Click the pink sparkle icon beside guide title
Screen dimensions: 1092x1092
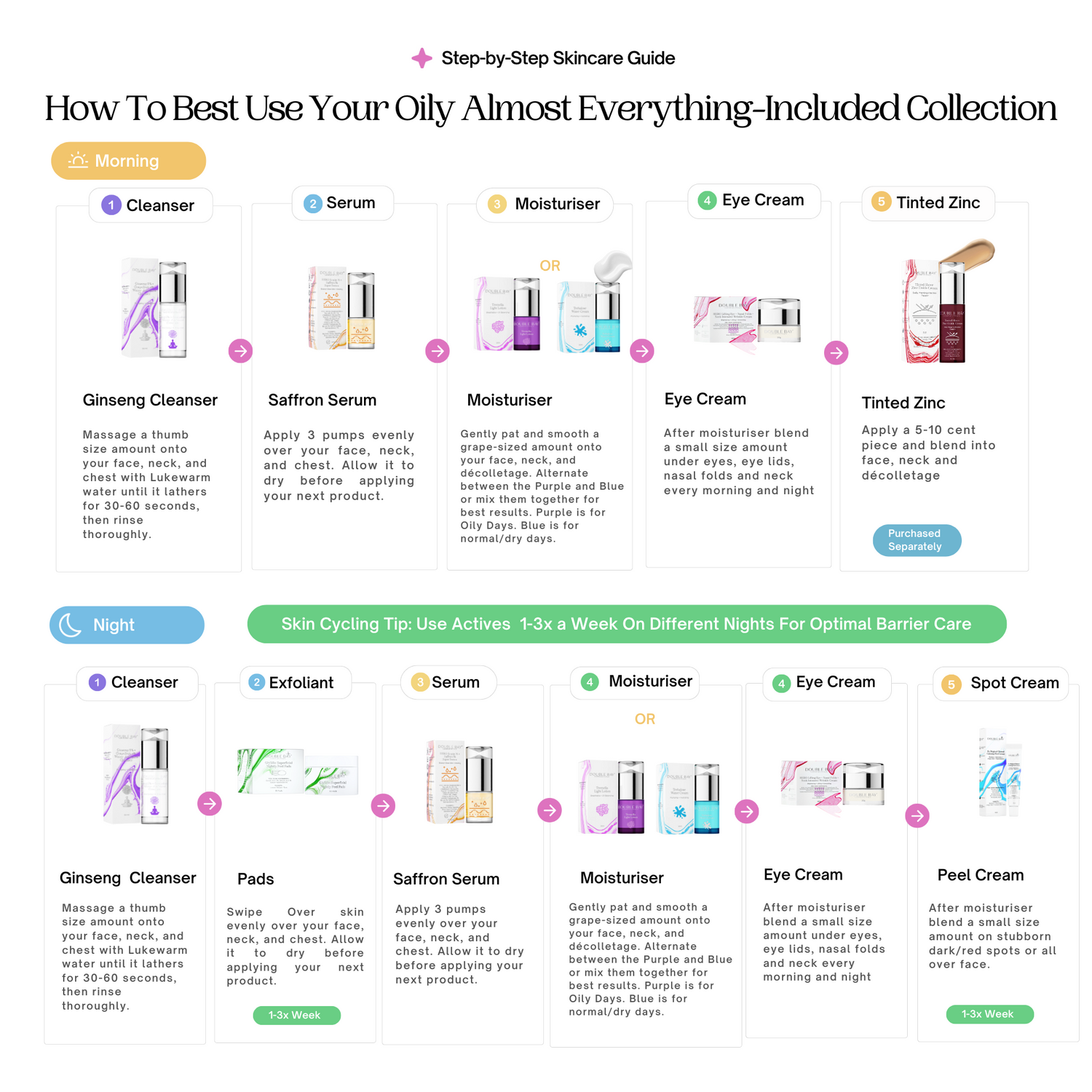pos(422,58)
